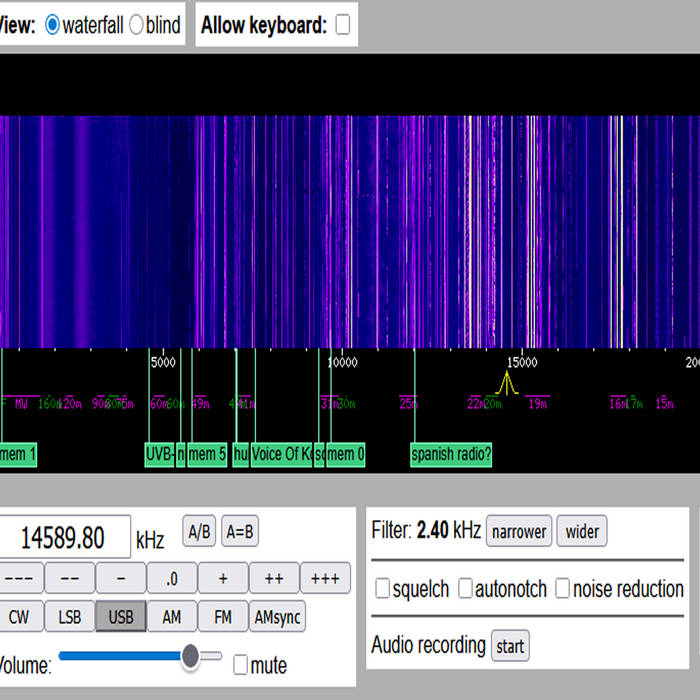Screen dimensions: 700x700
Task: Select the USB mode button
Action: 121,617
